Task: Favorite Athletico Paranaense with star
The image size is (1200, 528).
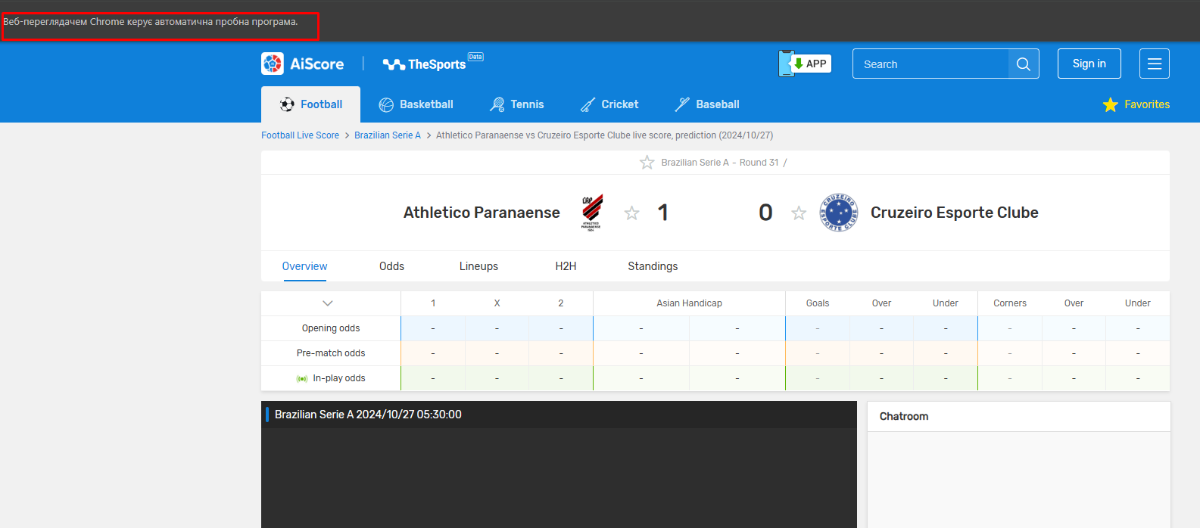Action: click(631, 213)
